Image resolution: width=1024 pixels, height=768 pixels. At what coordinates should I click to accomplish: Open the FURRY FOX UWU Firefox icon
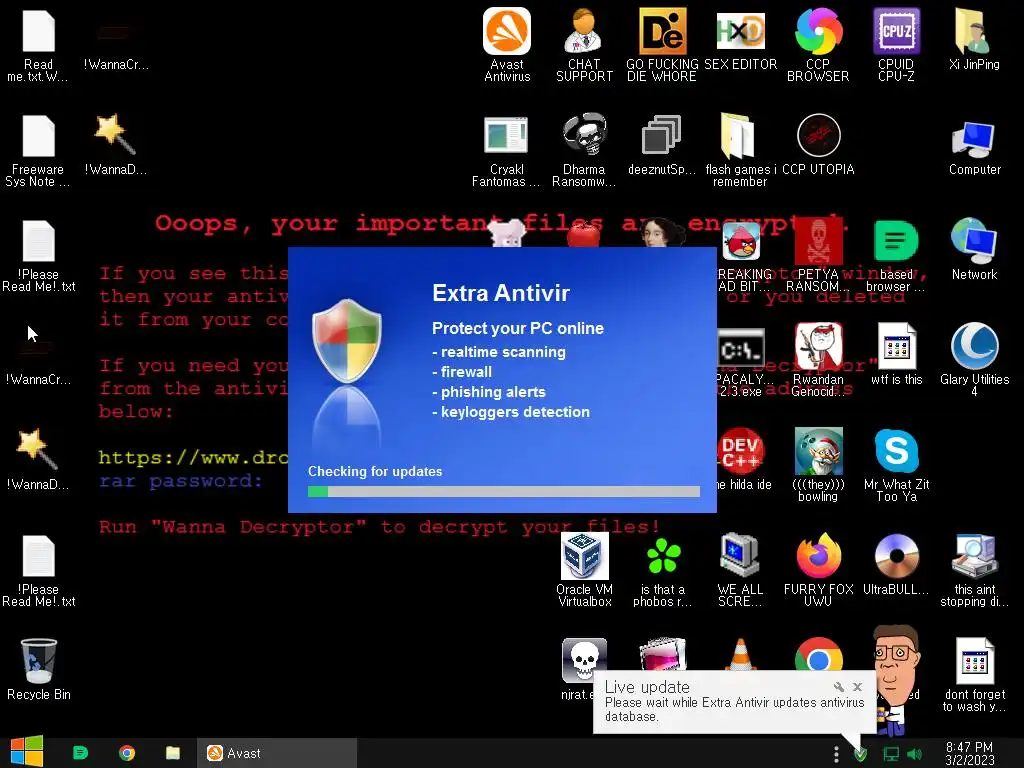818,570
